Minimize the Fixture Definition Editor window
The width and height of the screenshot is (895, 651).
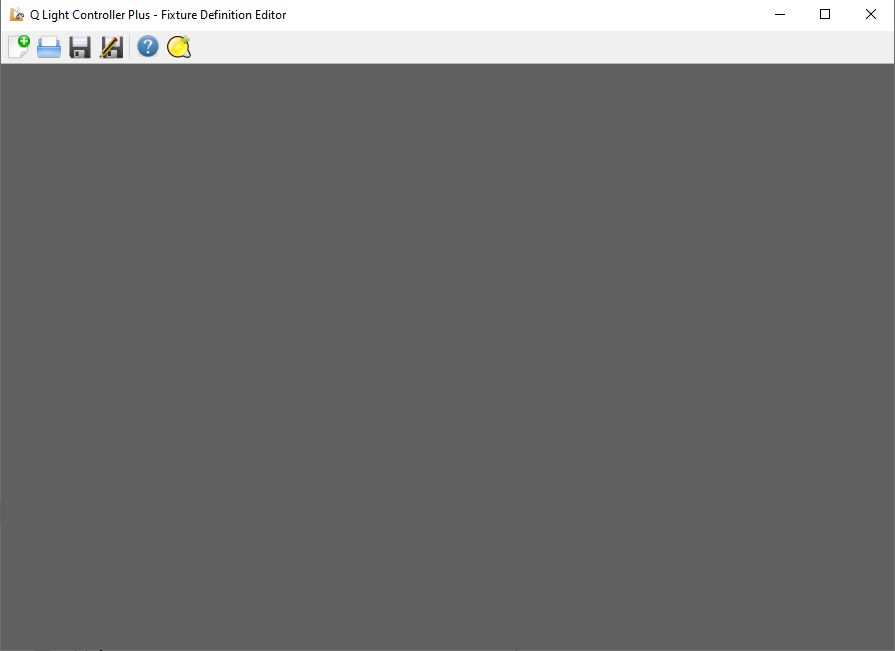pyautogui.click(x=780, y=14)
